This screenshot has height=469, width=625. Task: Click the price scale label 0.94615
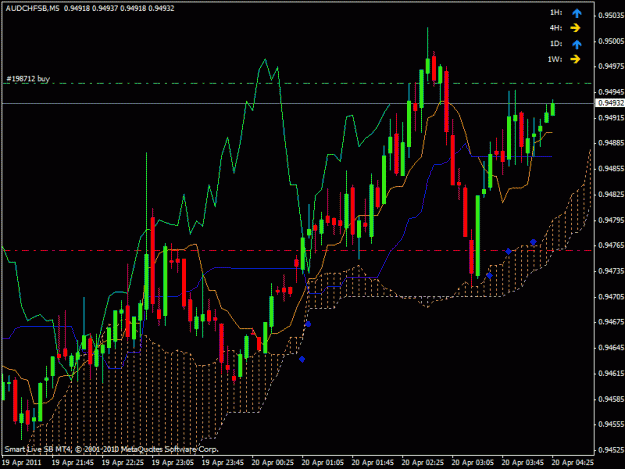[611, 373]
